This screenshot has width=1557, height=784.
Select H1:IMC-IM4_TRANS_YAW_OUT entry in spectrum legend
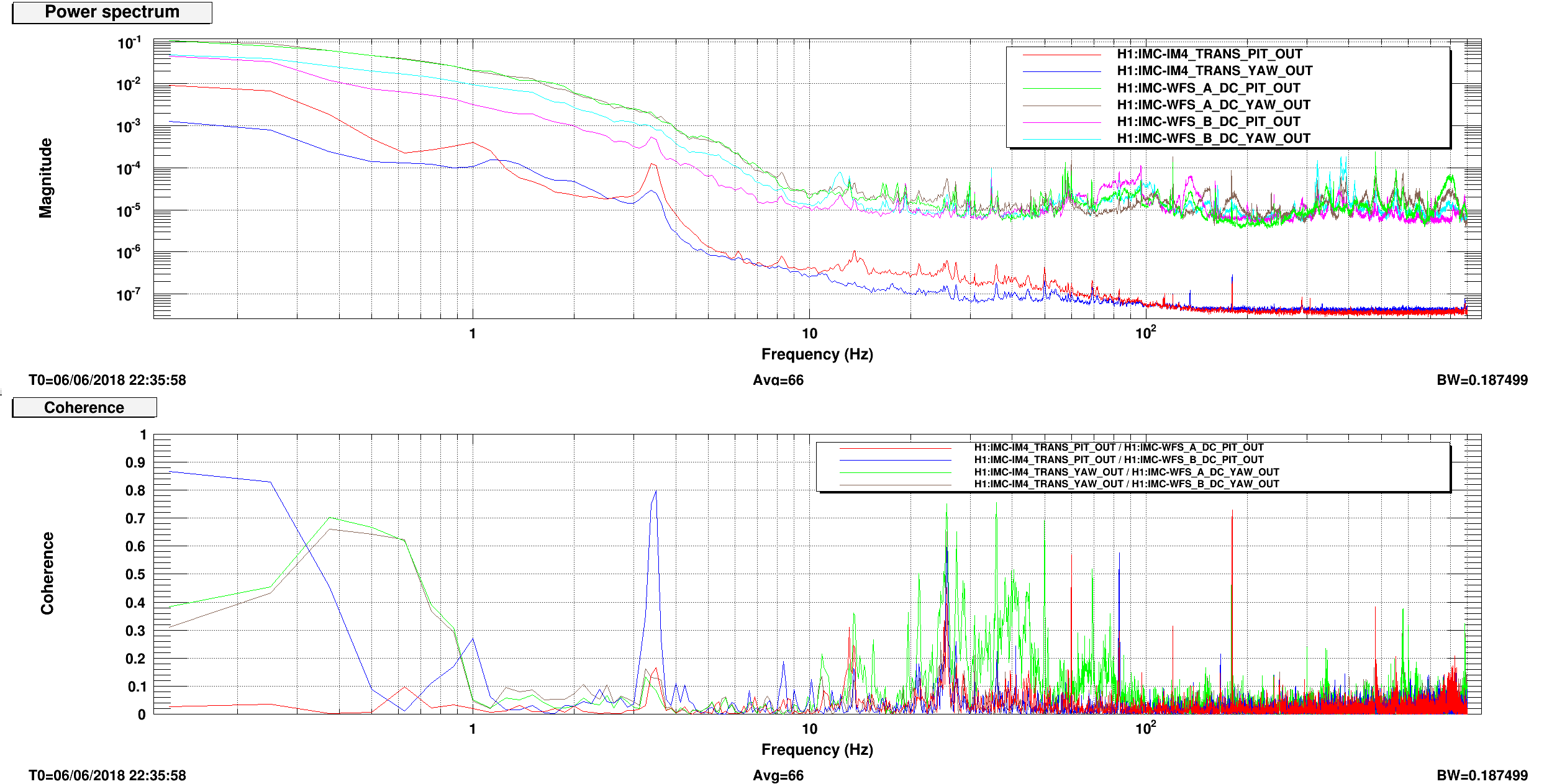click(x=1214, y=71)
